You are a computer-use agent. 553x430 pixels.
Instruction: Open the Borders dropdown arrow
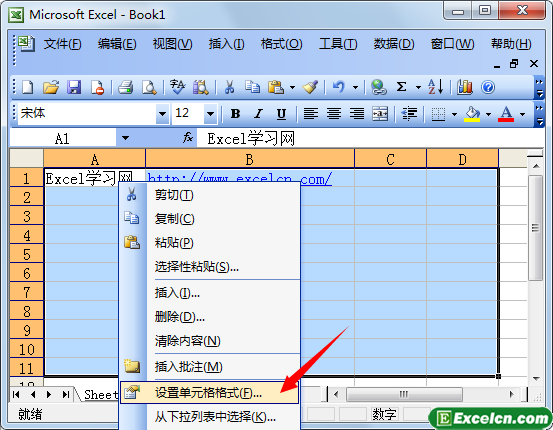454,114
